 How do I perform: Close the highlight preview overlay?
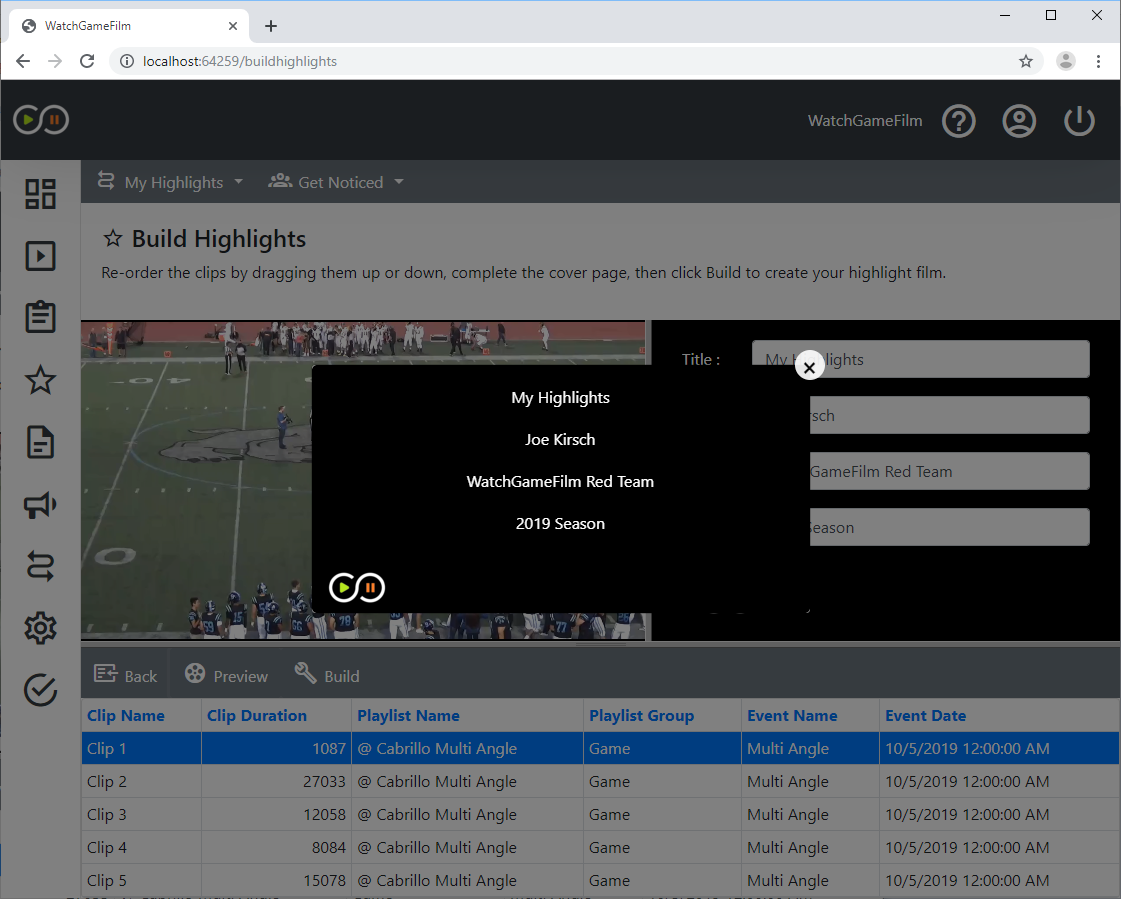809,366
